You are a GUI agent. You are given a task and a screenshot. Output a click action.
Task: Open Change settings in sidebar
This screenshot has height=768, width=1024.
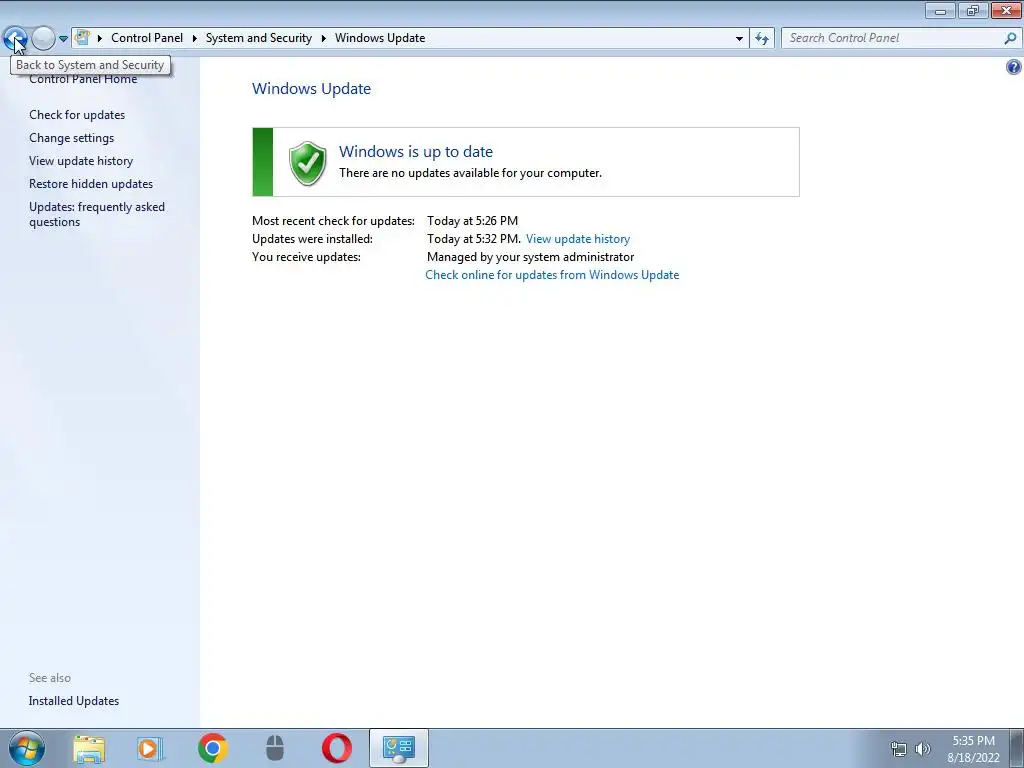72,138
